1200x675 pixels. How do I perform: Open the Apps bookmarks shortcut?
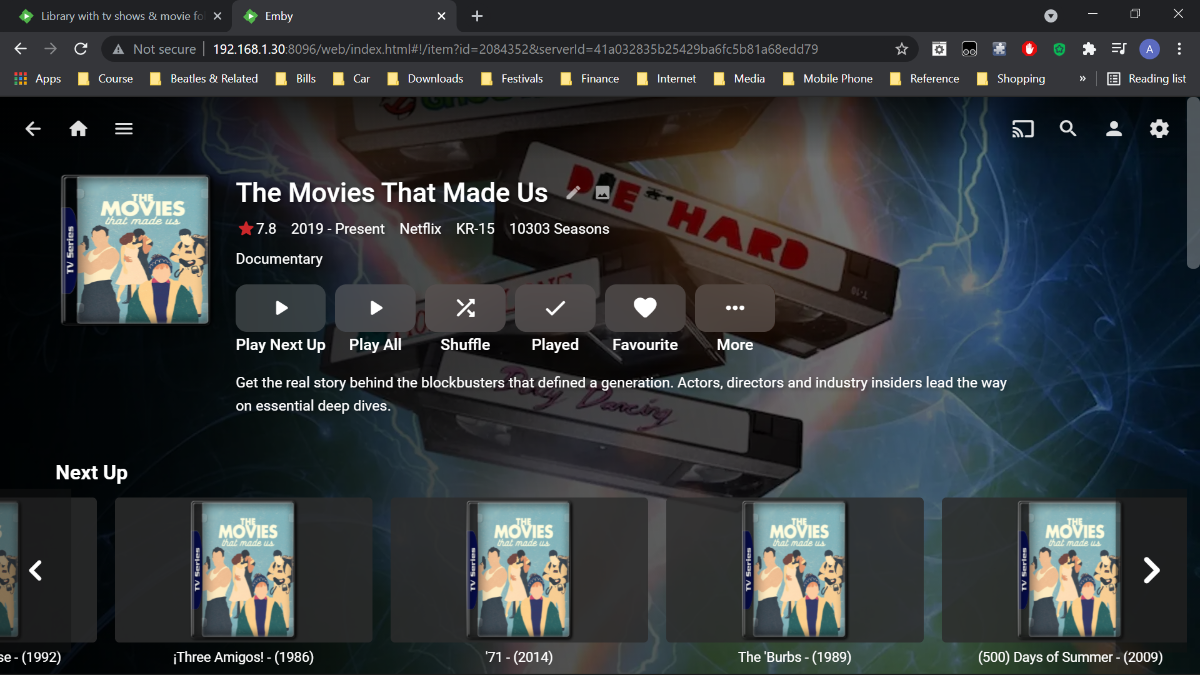(x=37, y=79)
